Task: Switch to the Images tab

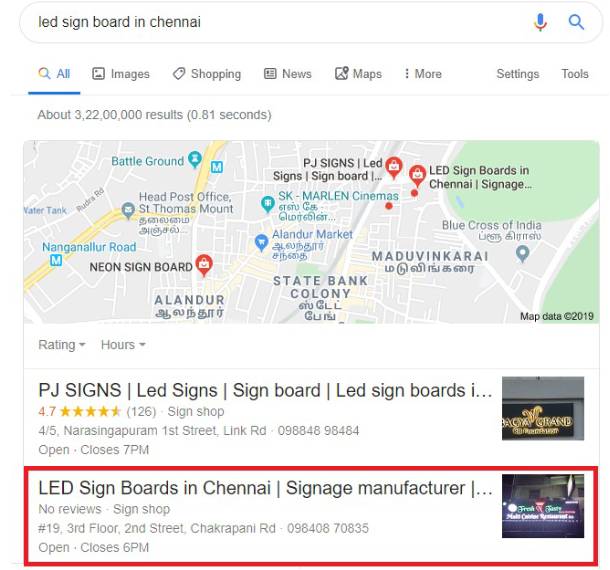Action: click(x=121, y=74)
